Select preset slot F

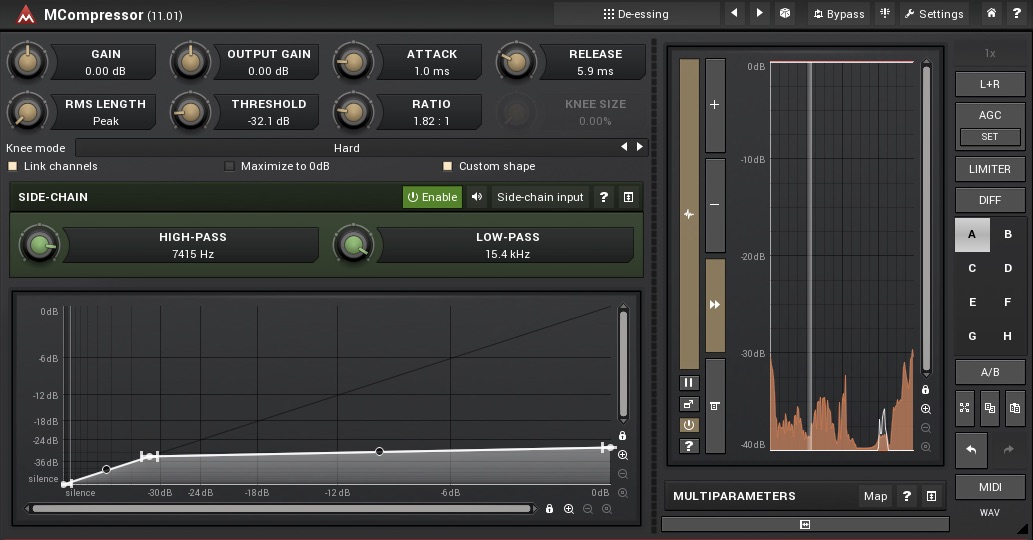[1007, 302]
